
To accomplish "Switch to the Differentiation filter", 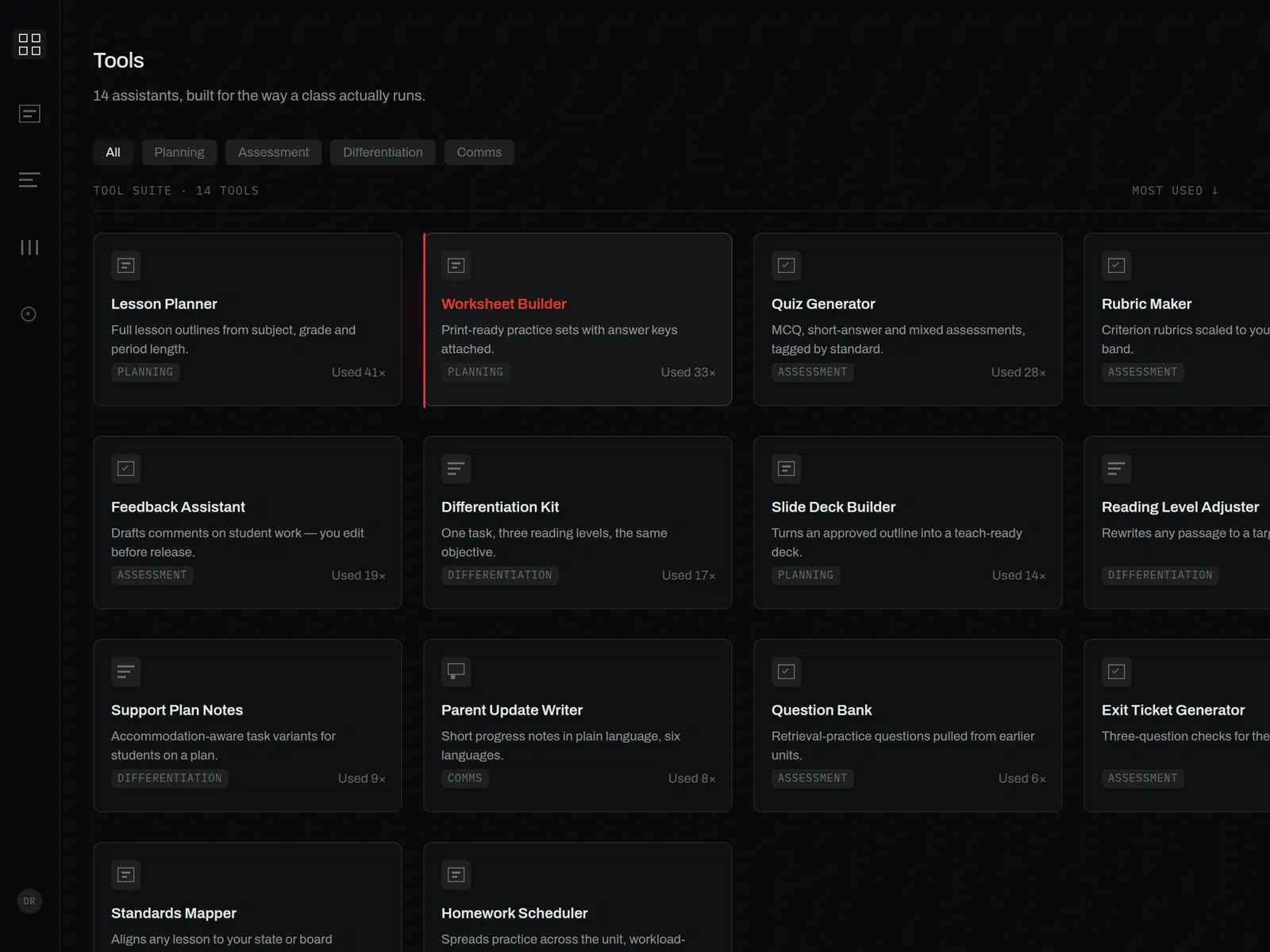I will (383, 152).
